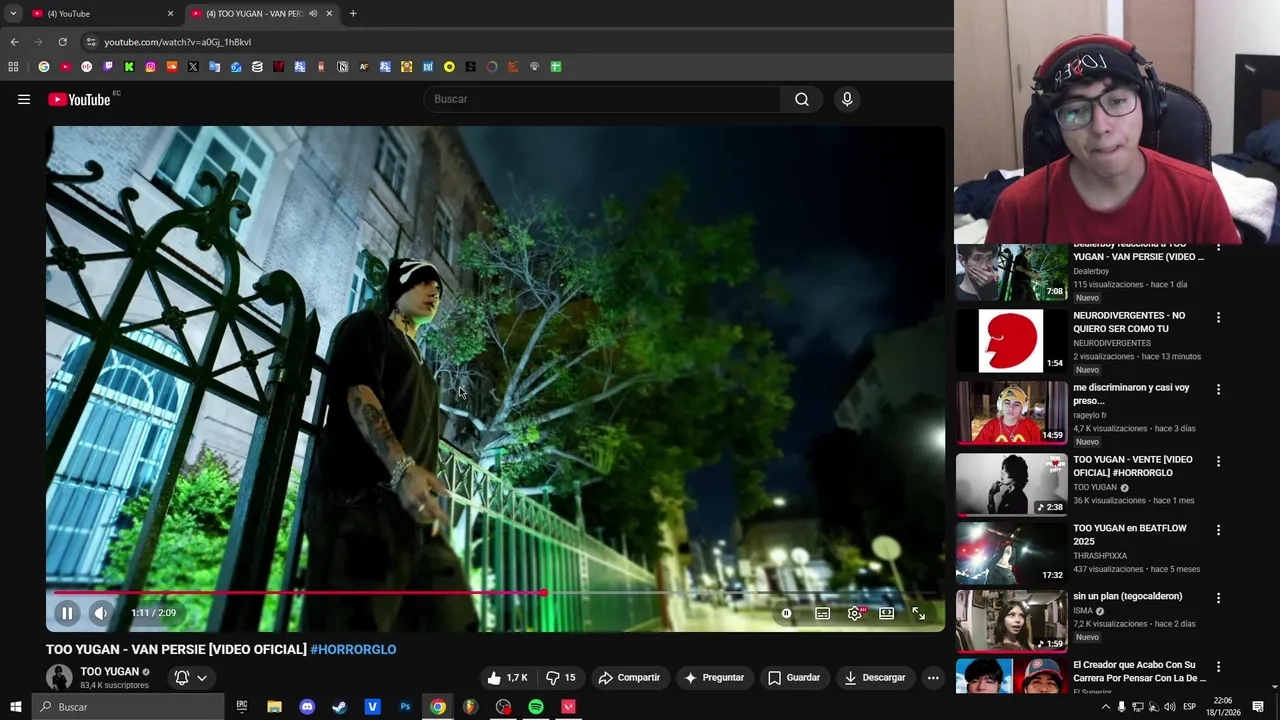Viewport: 1280px width, 720px height.
Task: Open TOO YUGAN channel avatar
Action: [59, 678]
